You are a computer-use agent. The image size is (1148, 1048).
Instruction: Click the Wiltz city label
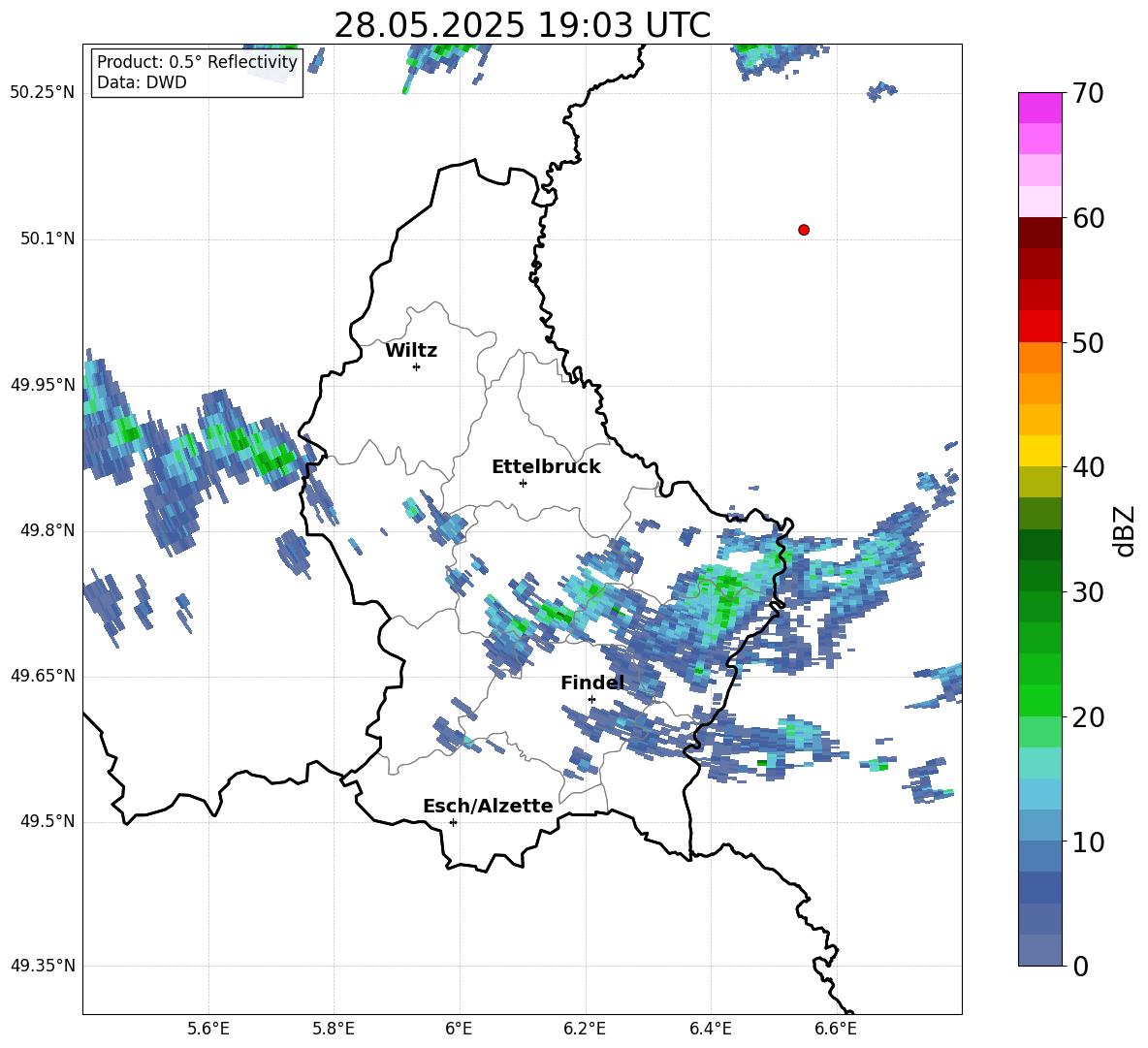coord(411,351)
